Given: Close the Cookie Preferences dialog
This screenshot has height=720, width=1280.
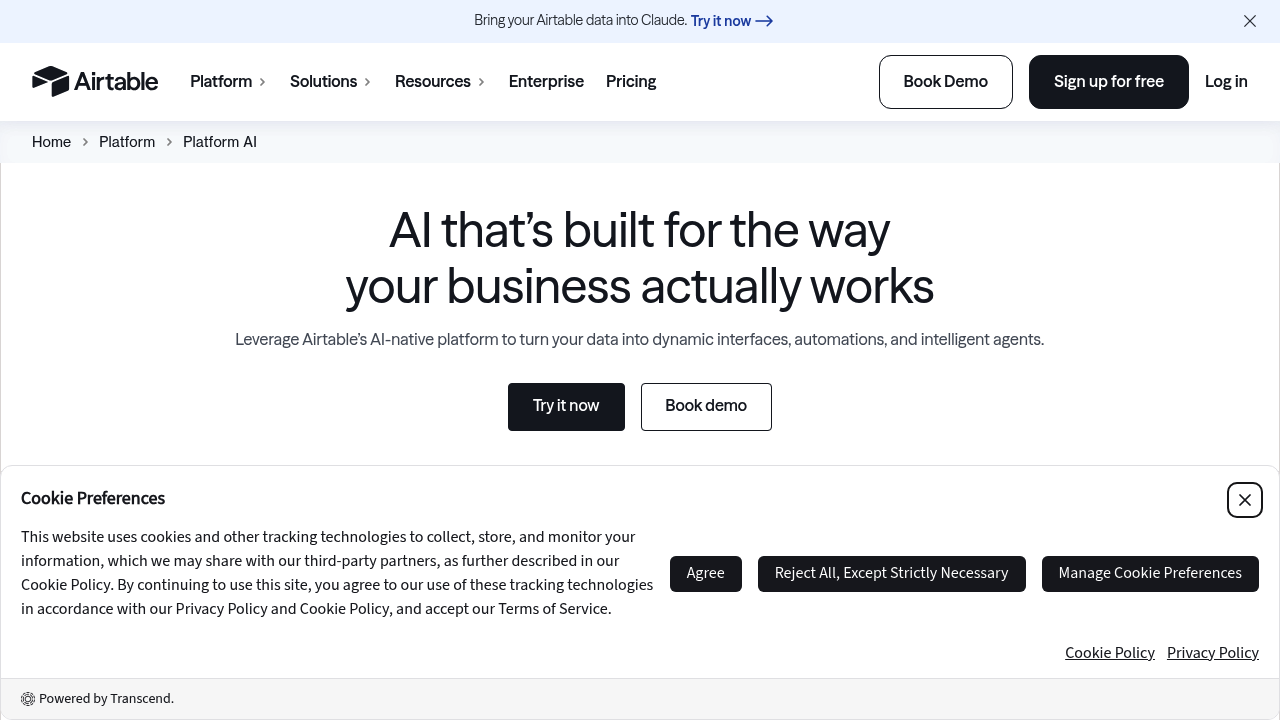Looking at the screenshot, I should [1245, 500].
